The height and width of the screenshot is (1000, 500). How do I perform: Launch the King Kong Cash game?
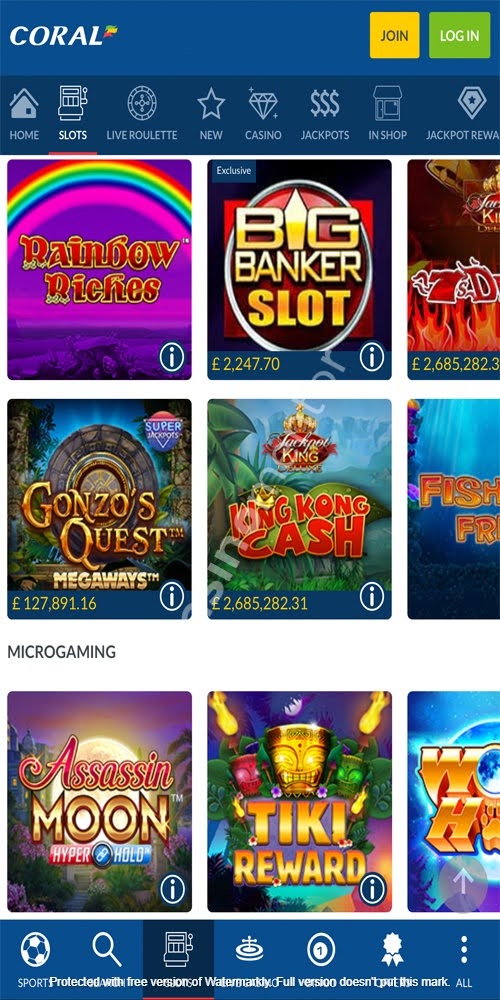(x=299, y=509)
